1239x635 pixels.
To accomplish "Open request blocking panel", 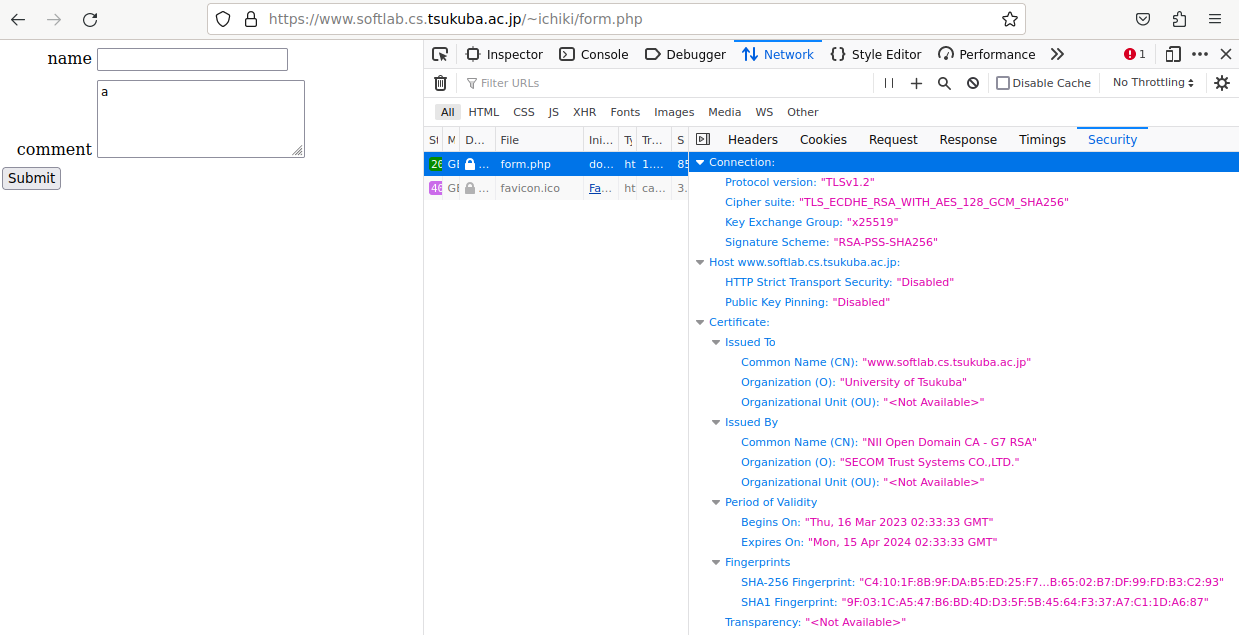I will coord(972,83).
